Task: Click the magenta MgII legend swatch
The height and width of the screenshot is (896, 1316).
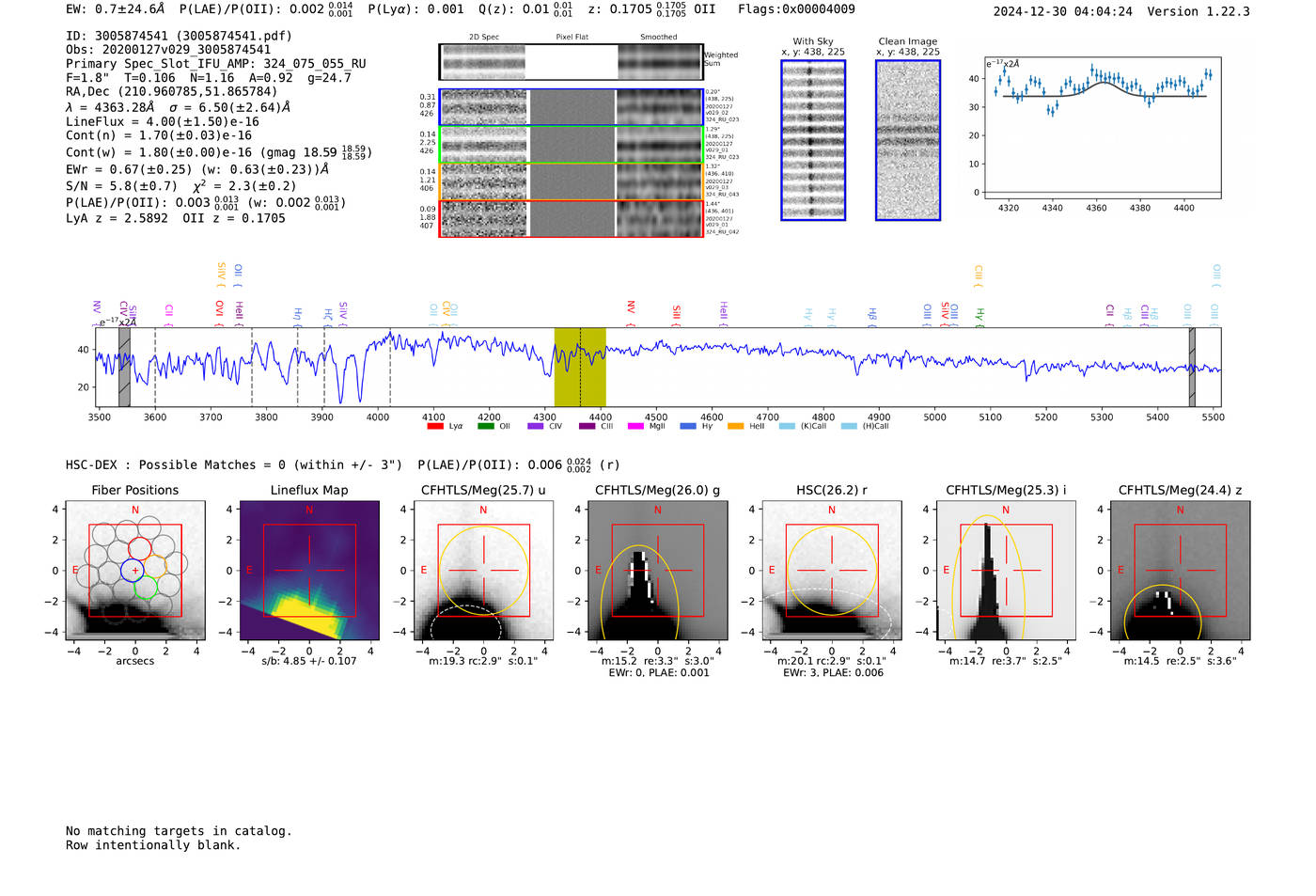Action: (635, 426)
